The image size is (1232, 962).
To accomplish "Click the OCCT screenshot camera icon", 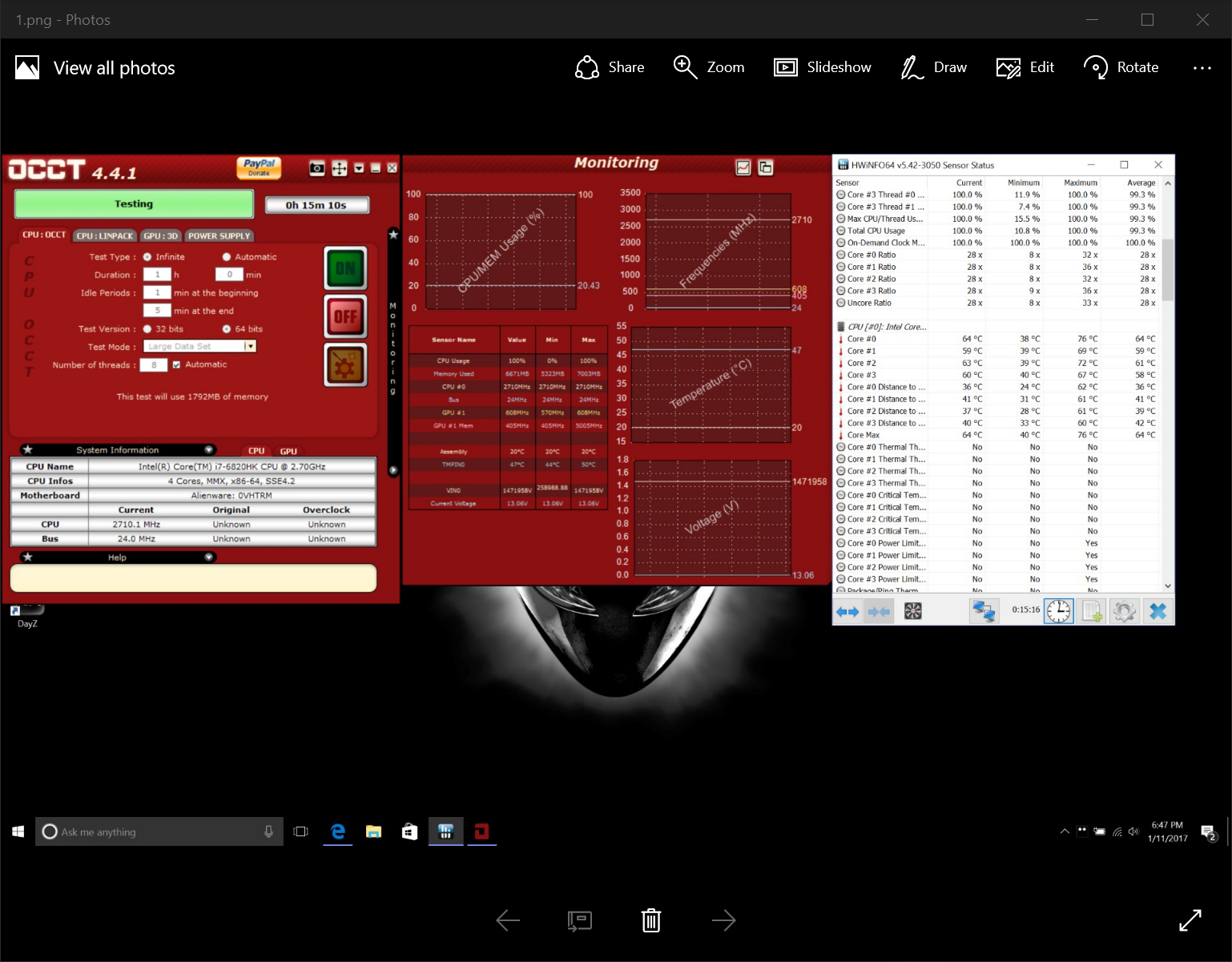I will click(317, 168).
